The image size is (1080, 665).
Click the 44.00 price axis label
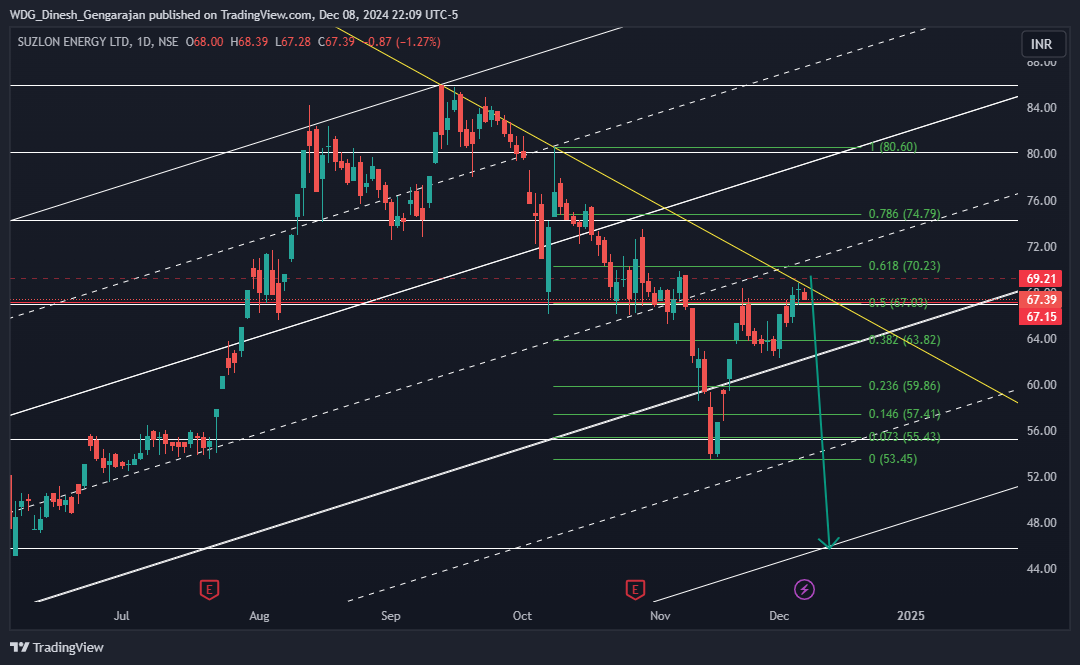(x=1041, y=569)
